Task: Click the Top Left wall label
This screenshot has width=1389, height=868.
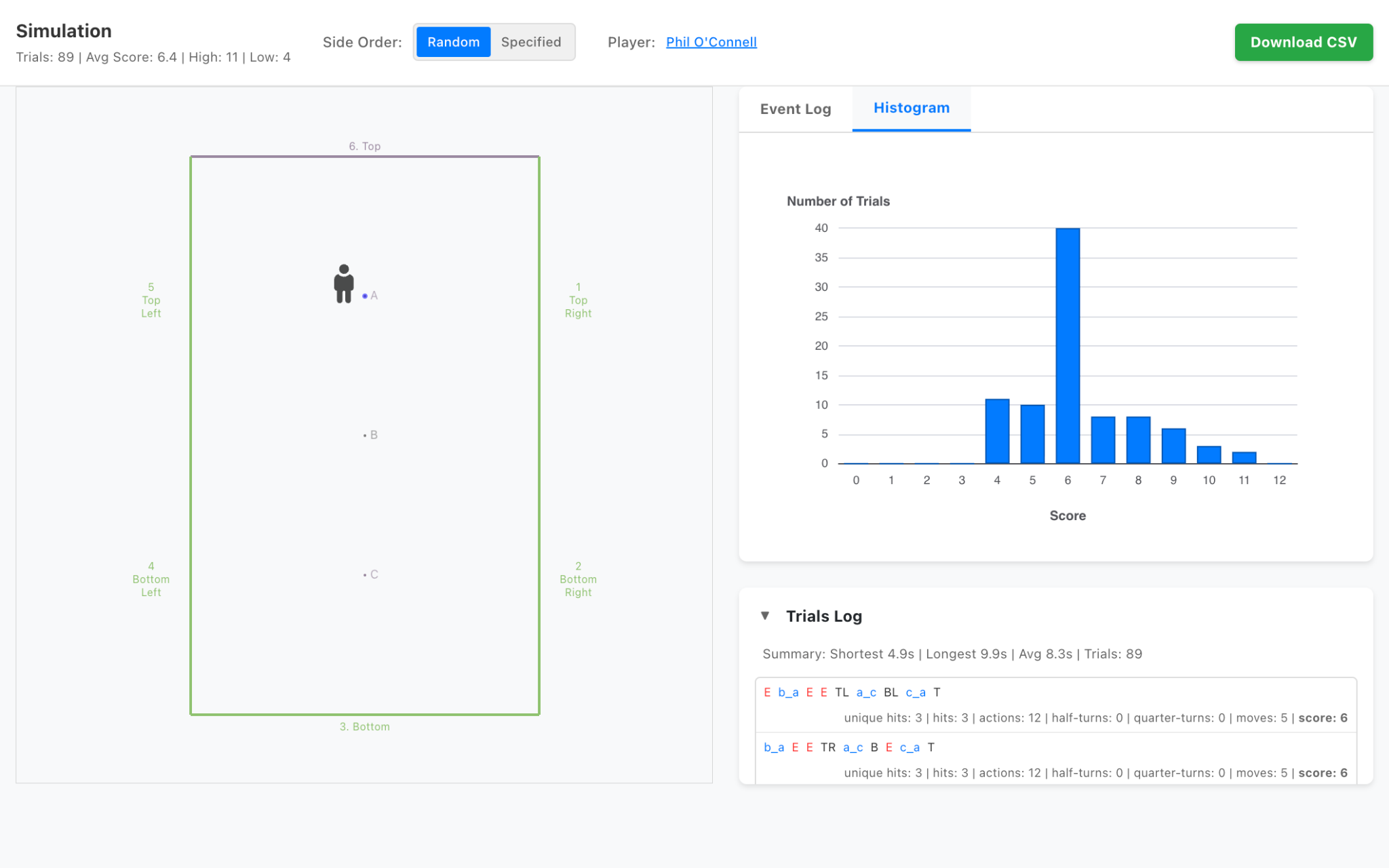Action: (151, 300)
